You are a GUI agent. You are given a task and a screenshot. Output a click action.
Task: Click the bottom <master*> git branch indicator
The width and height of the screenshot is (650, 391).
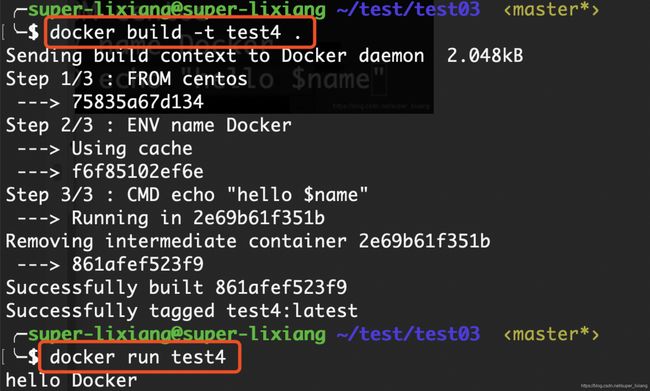pos(551,334)
